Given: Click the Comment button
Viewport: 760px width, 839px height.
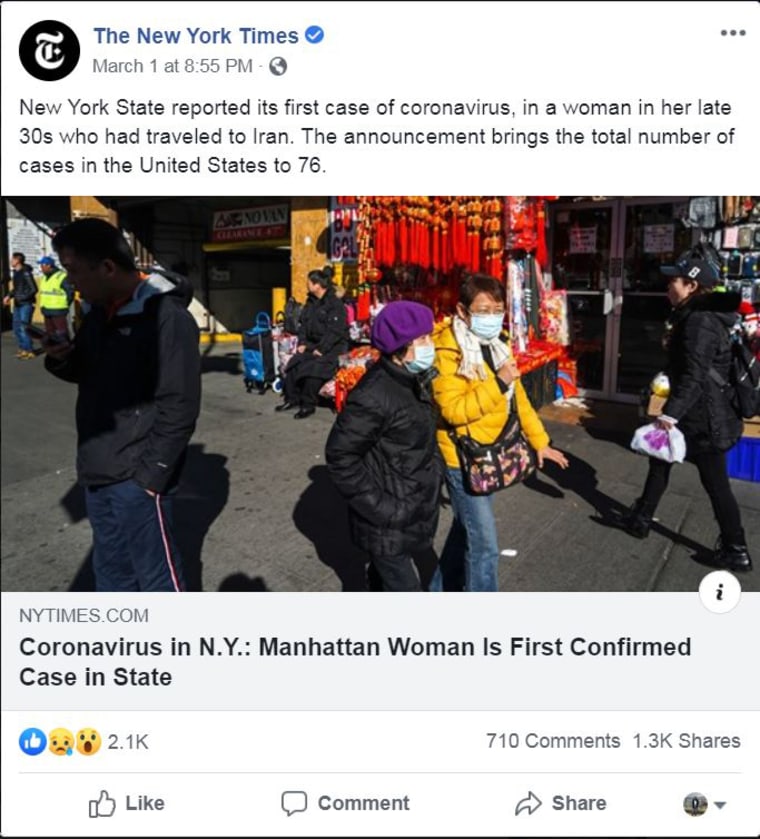Looking at the screenshot, I should pyautogui.click(x=345, y=804).
